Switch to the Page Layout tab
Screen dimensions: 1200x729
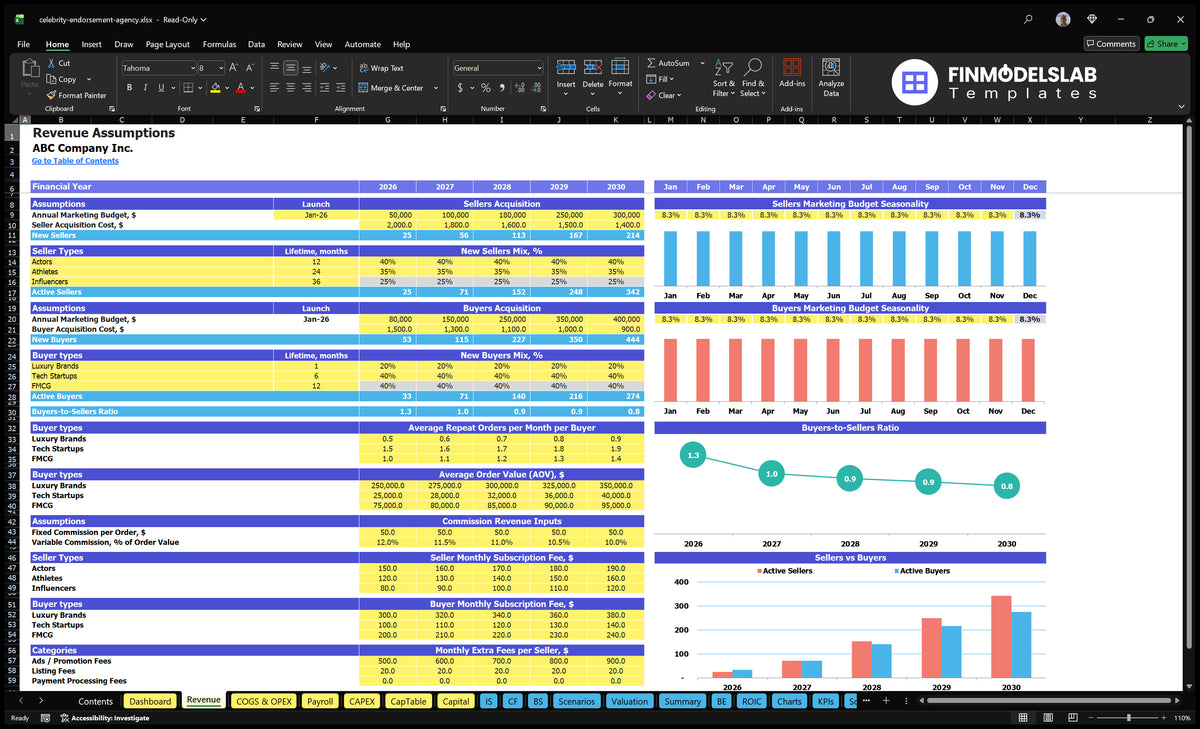click(x=167, y=44)
